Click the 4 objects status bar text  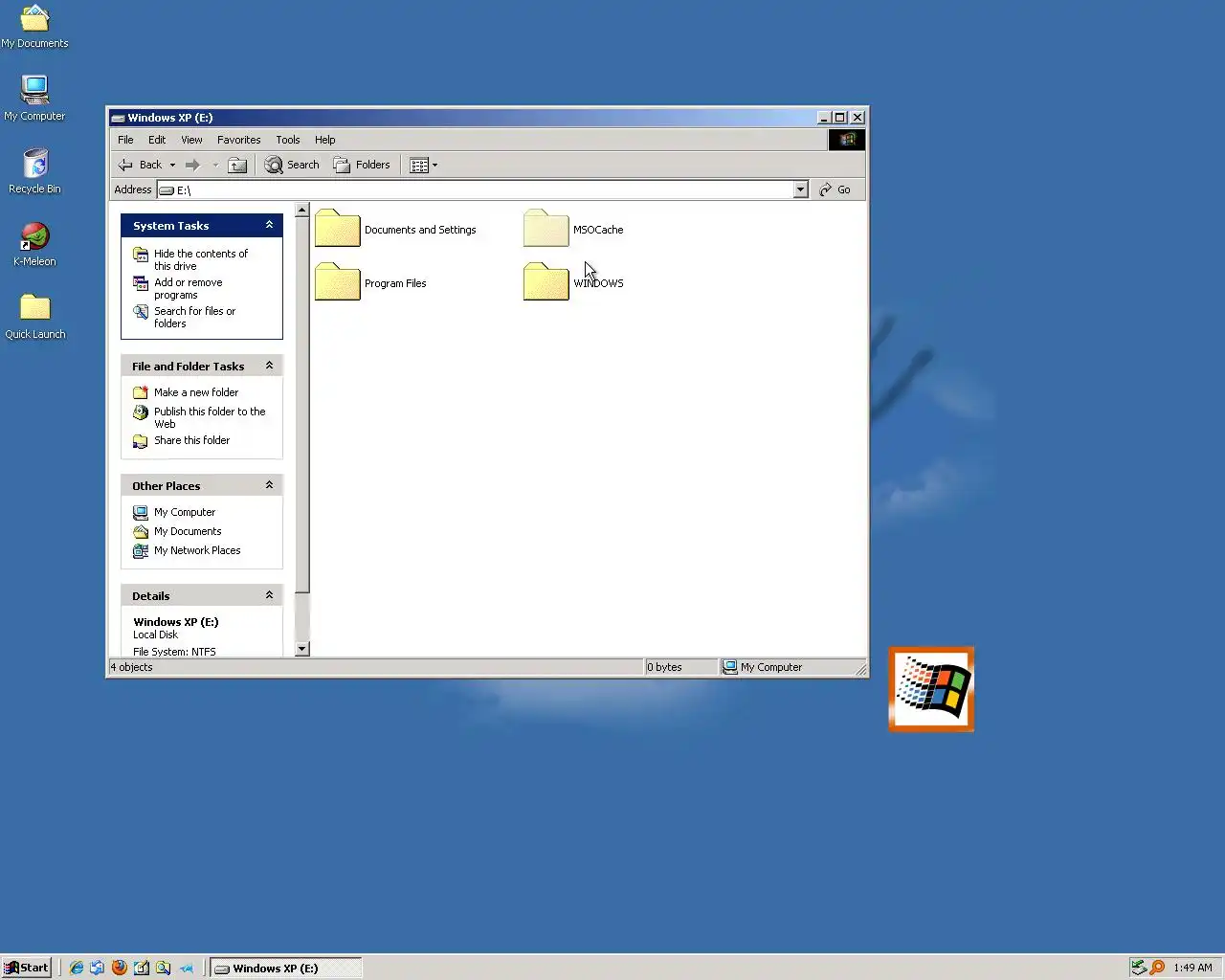pyautogui.click(x=131, y=667)
